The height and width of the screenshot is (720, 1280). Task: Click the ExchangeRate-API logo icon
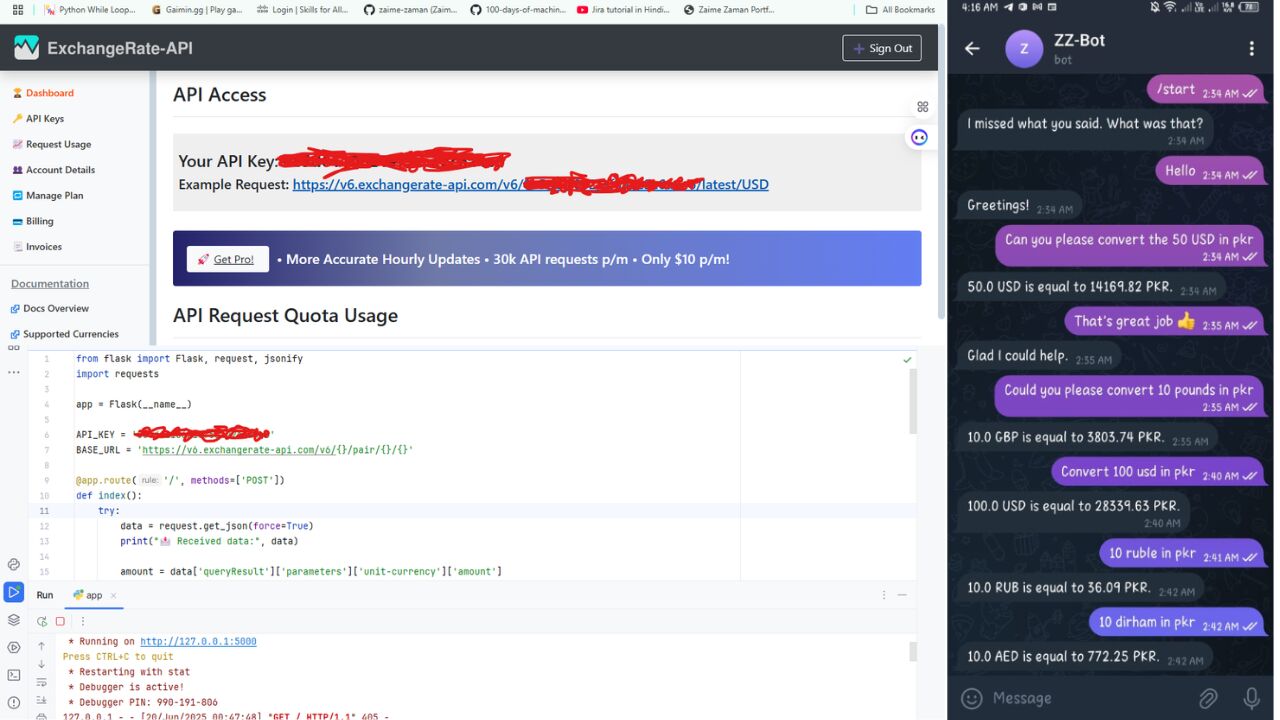click(26, 48)
